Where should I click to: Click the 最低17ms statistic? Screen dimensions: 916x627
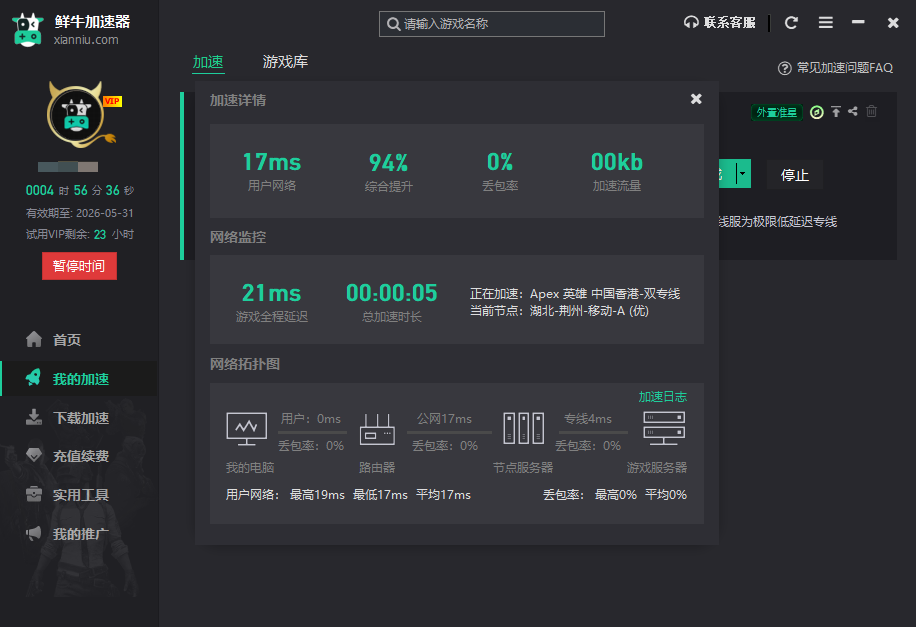coord(380,495)
